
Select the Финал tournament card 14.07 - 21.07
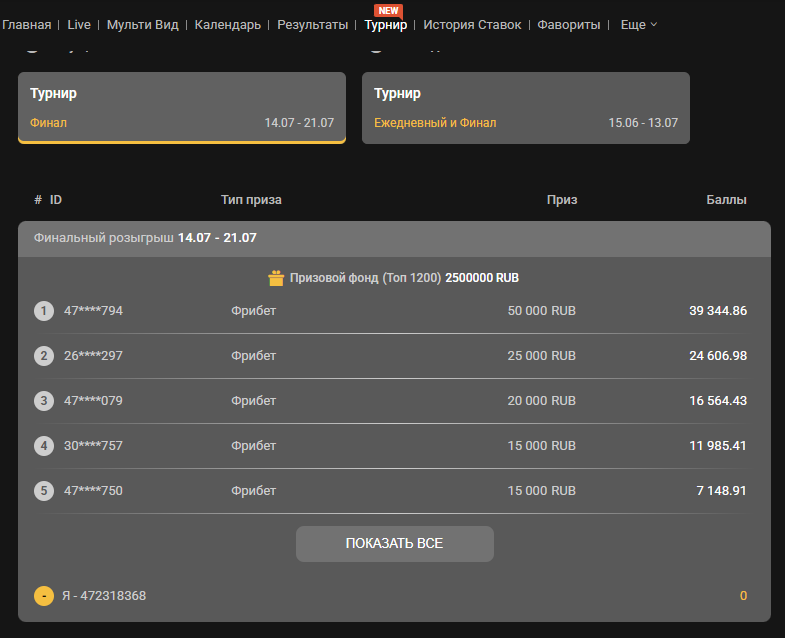(x=182, y=108)
